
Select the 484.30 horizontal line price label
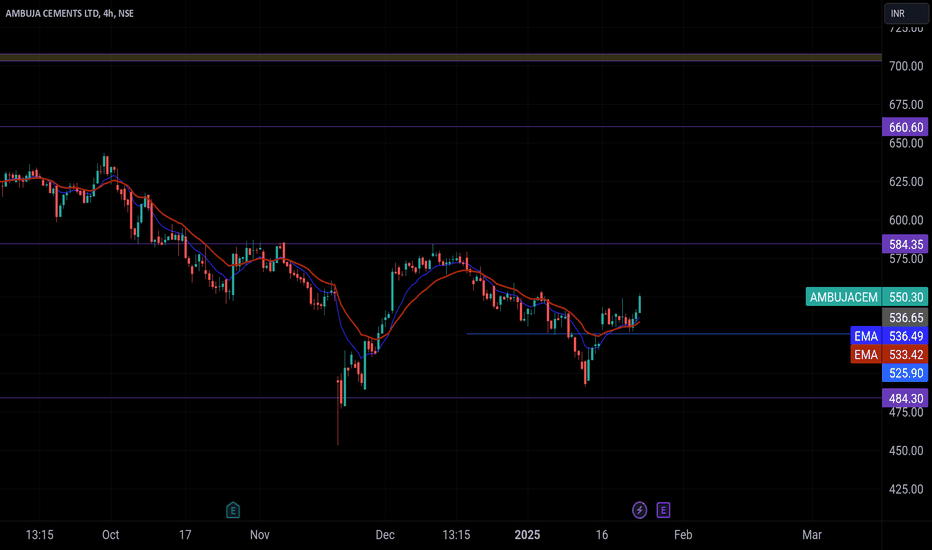click(x=905, y=398)
